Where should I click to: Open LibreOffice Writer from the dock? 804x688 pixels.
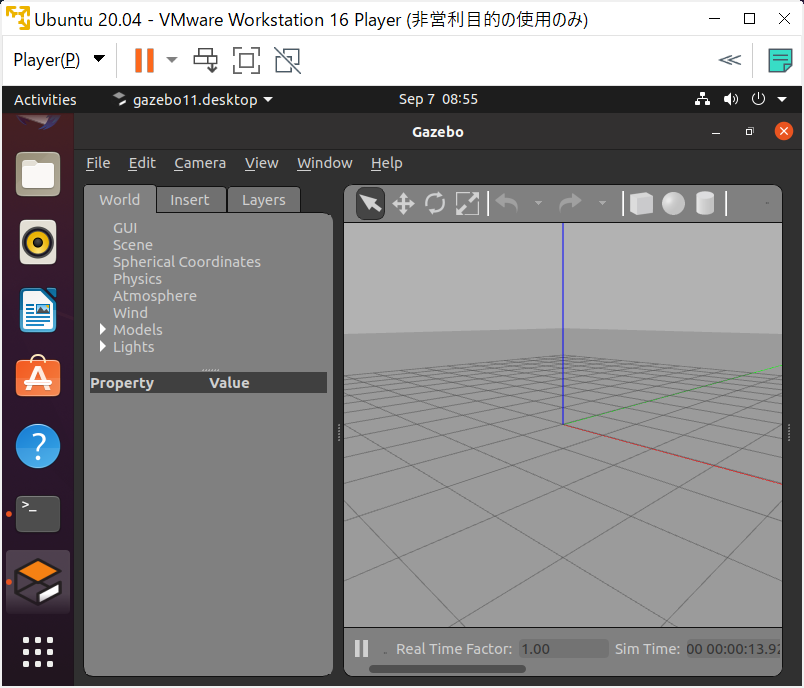tap(38, 310)
